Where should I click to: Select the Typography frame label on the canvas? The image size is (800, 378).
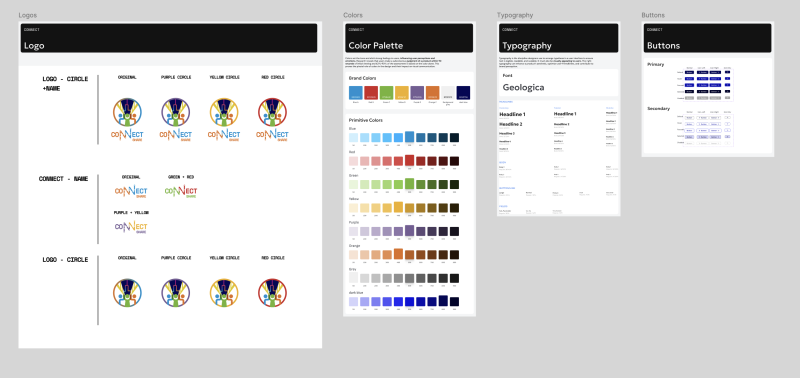(x=515, y=15)
